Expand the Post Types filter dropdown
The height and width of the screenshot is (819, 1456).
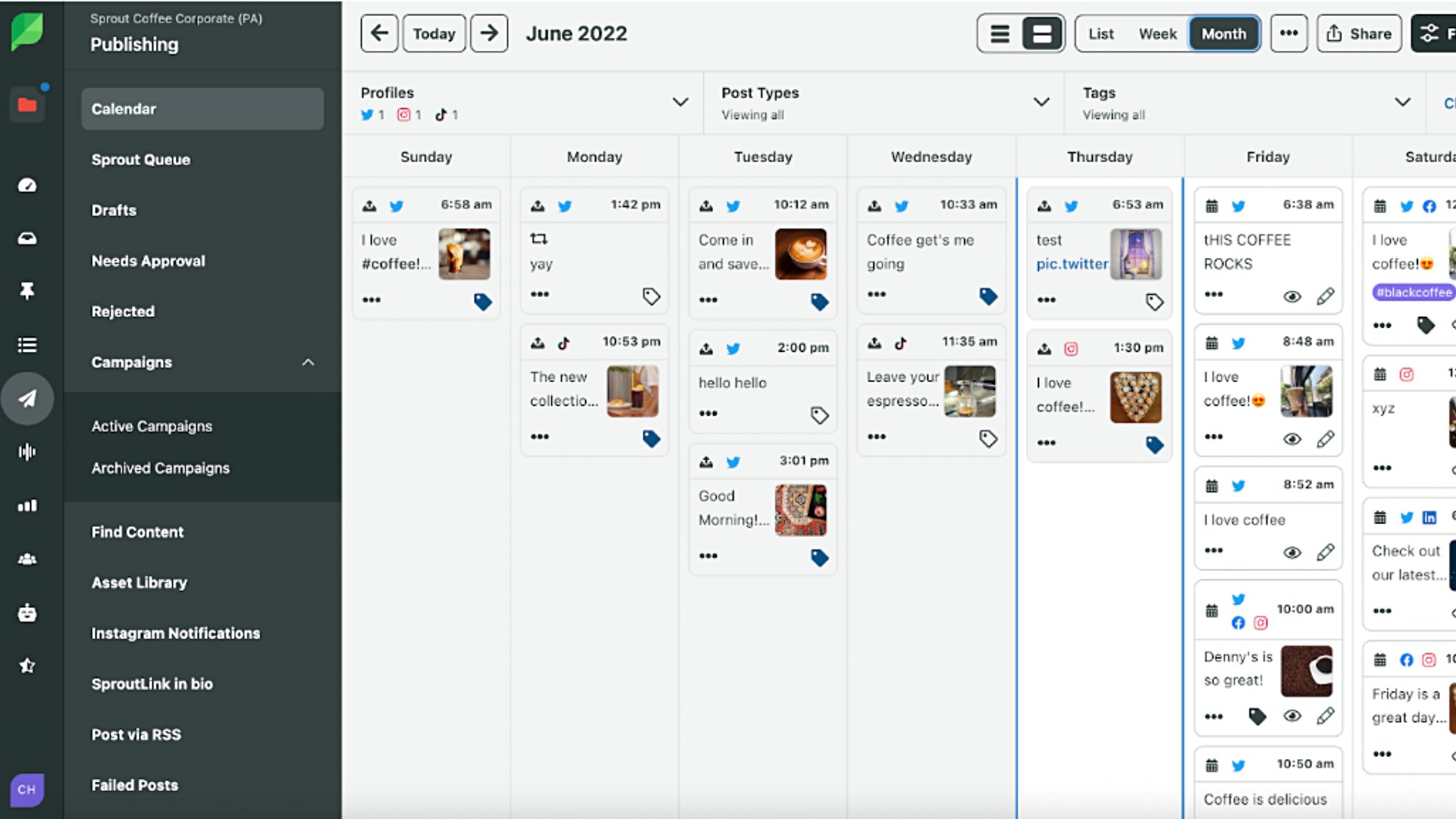tap(1041, 102)
